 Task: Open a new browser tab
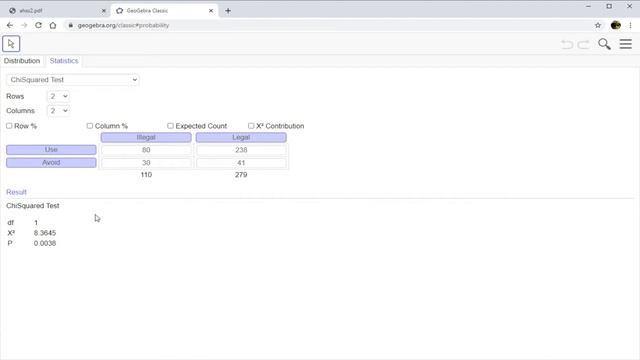[228, 11]
